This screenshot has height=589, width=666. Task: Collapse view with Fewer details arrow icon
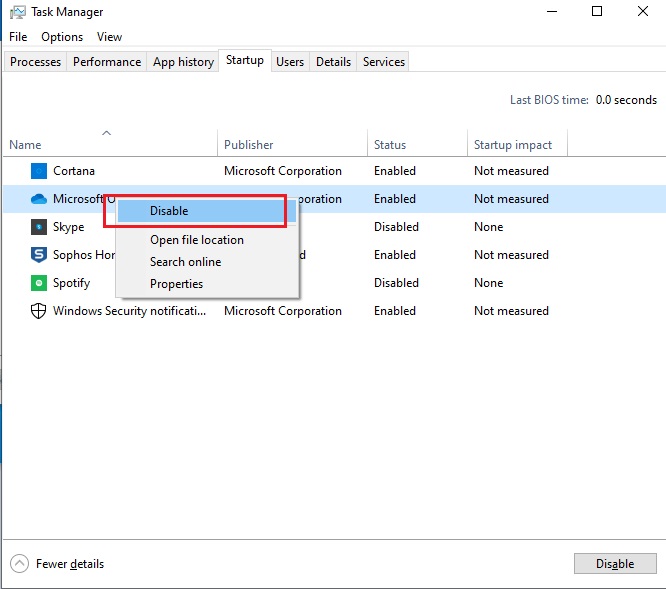(x=19, y=564)
